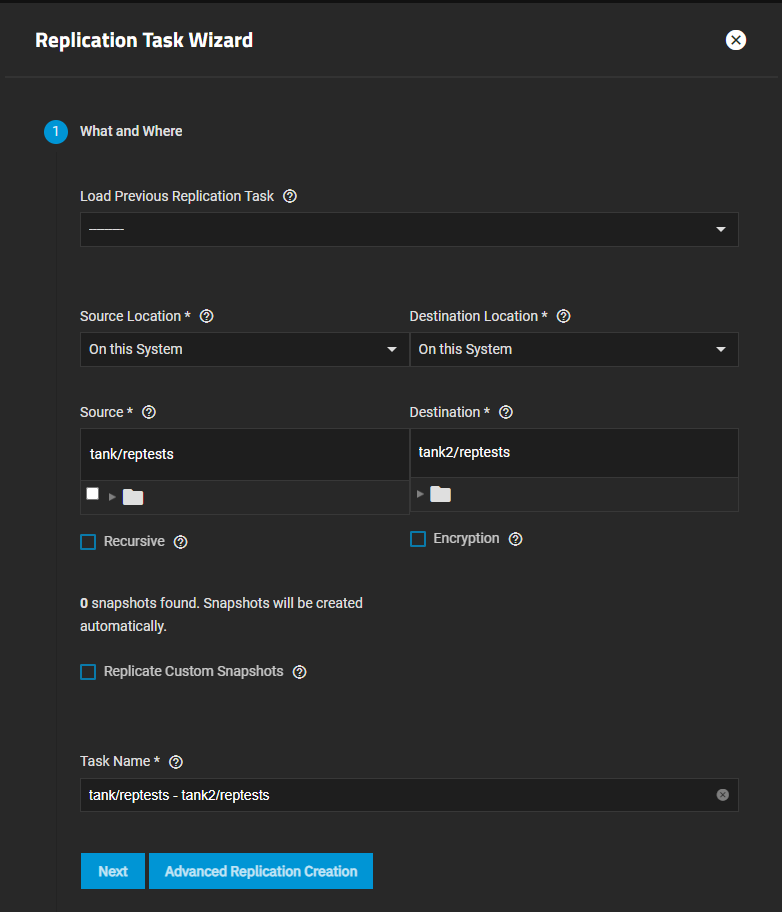Viewport: 782px width, 912px height.
Task: Click Task Name help icon
Action: tap(176, 762)
